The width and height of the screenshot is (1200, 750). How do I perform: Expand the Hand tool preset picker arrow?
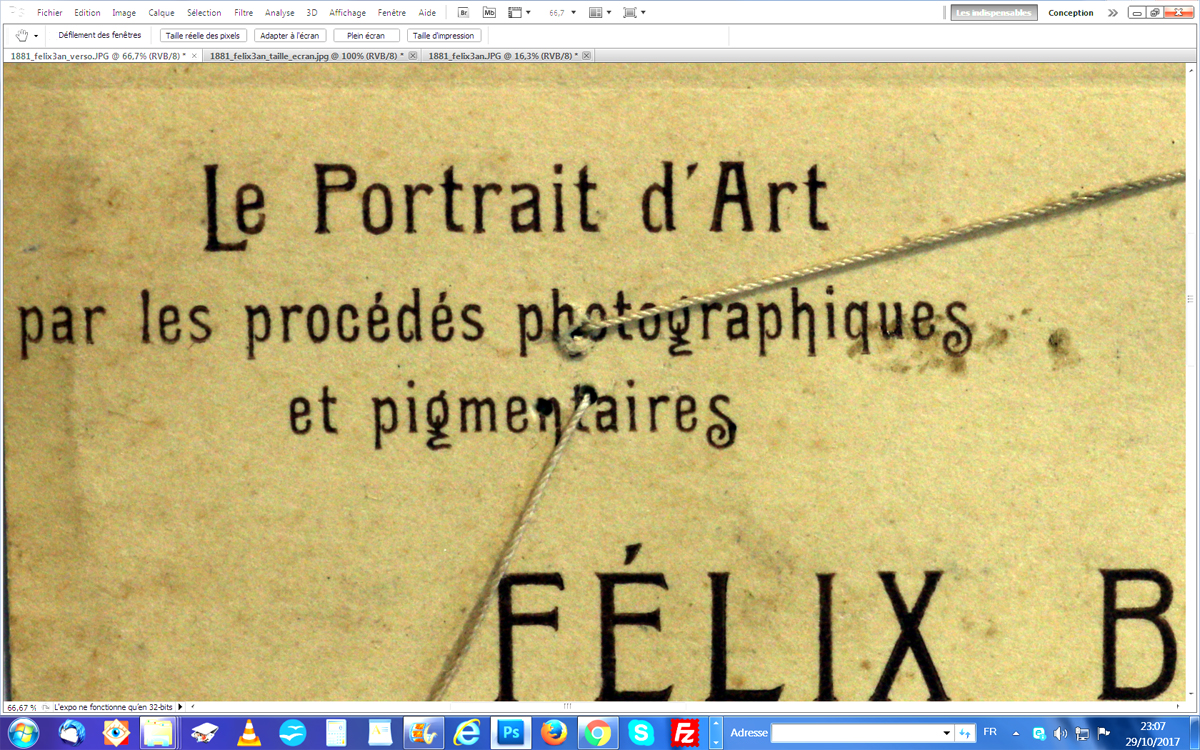[36, 35]
